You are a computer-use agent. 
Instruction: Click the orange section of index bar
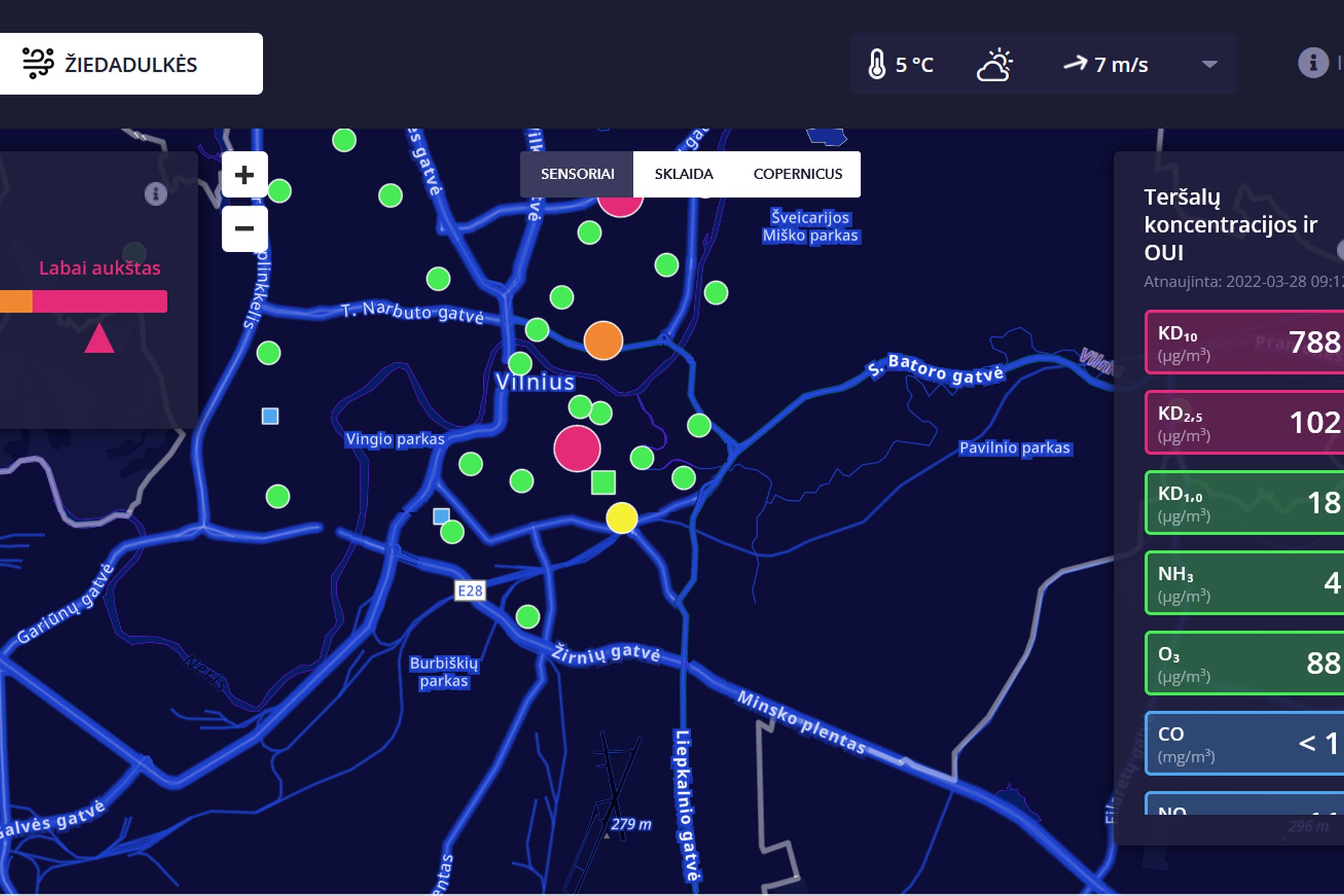[16, 301]
